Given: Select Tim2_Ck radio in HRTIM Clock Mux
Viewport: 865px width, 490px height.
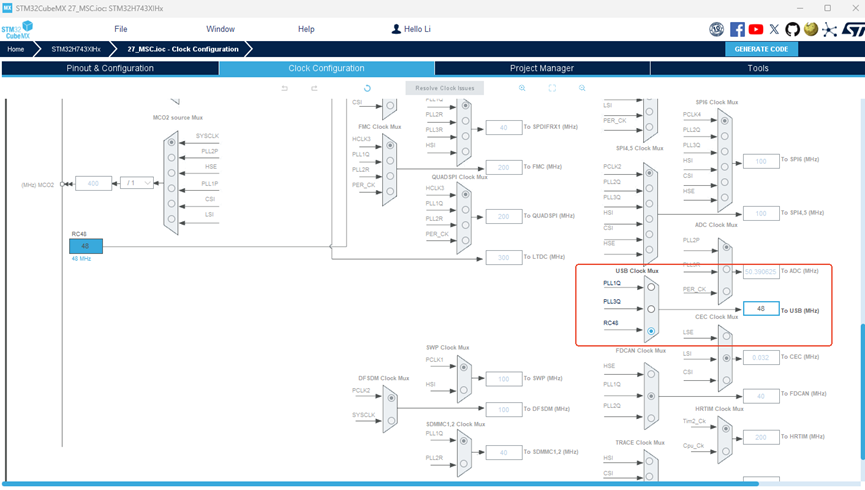Looking at the screenshot, I should click(x=726, y=429).
